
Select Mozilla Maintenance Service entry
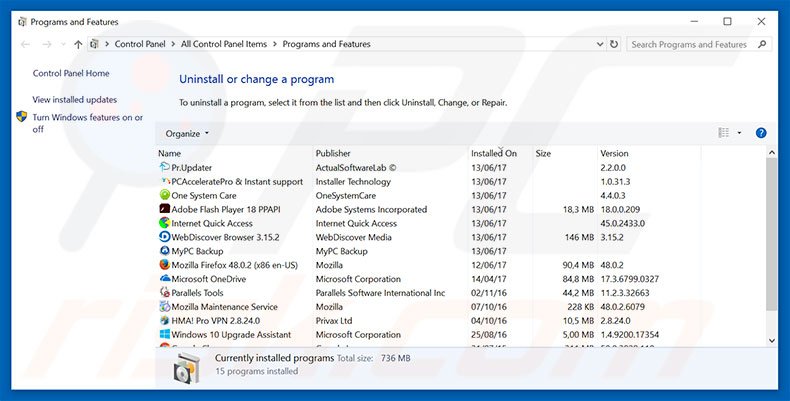(224, 307)
